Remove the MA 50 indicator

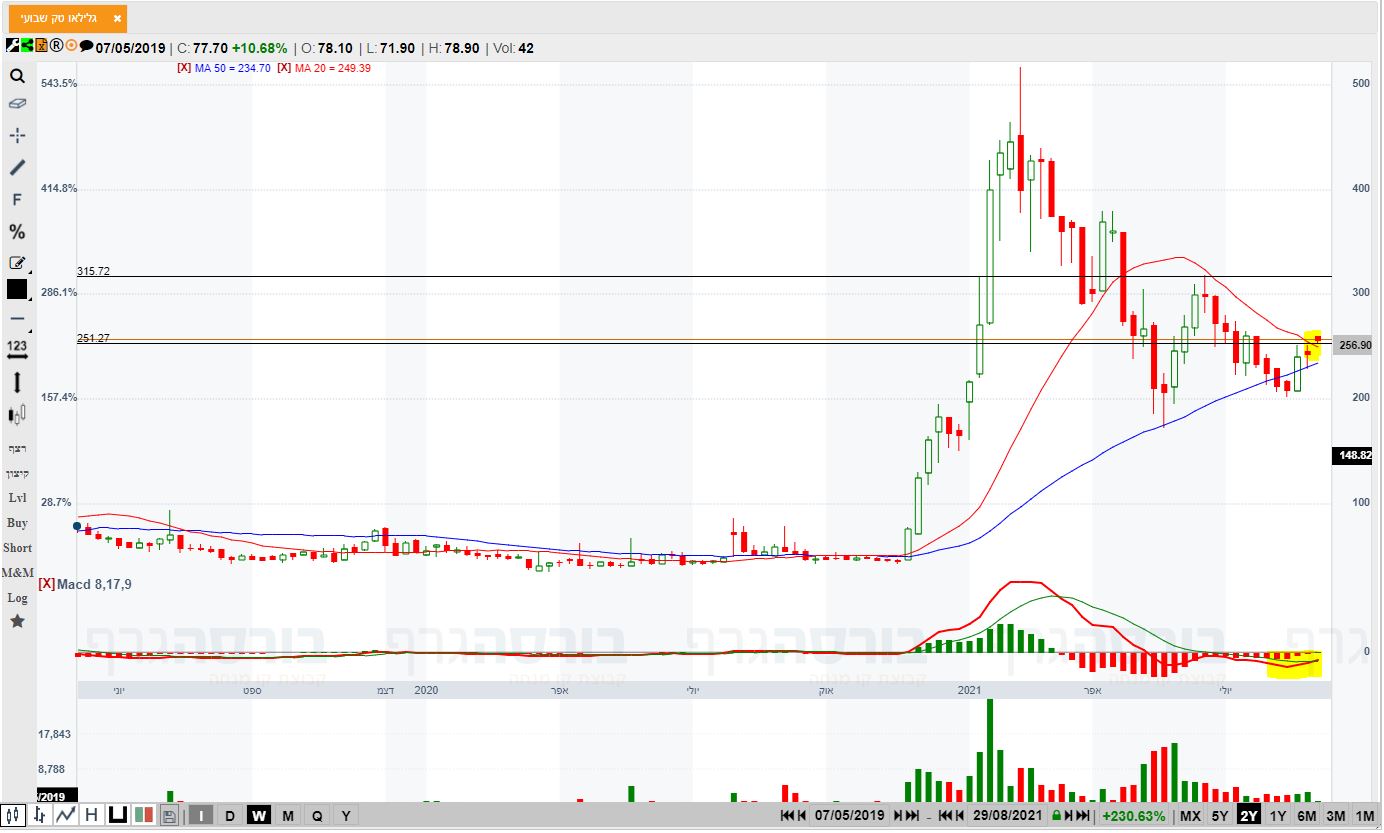click(x=184, y=68)
